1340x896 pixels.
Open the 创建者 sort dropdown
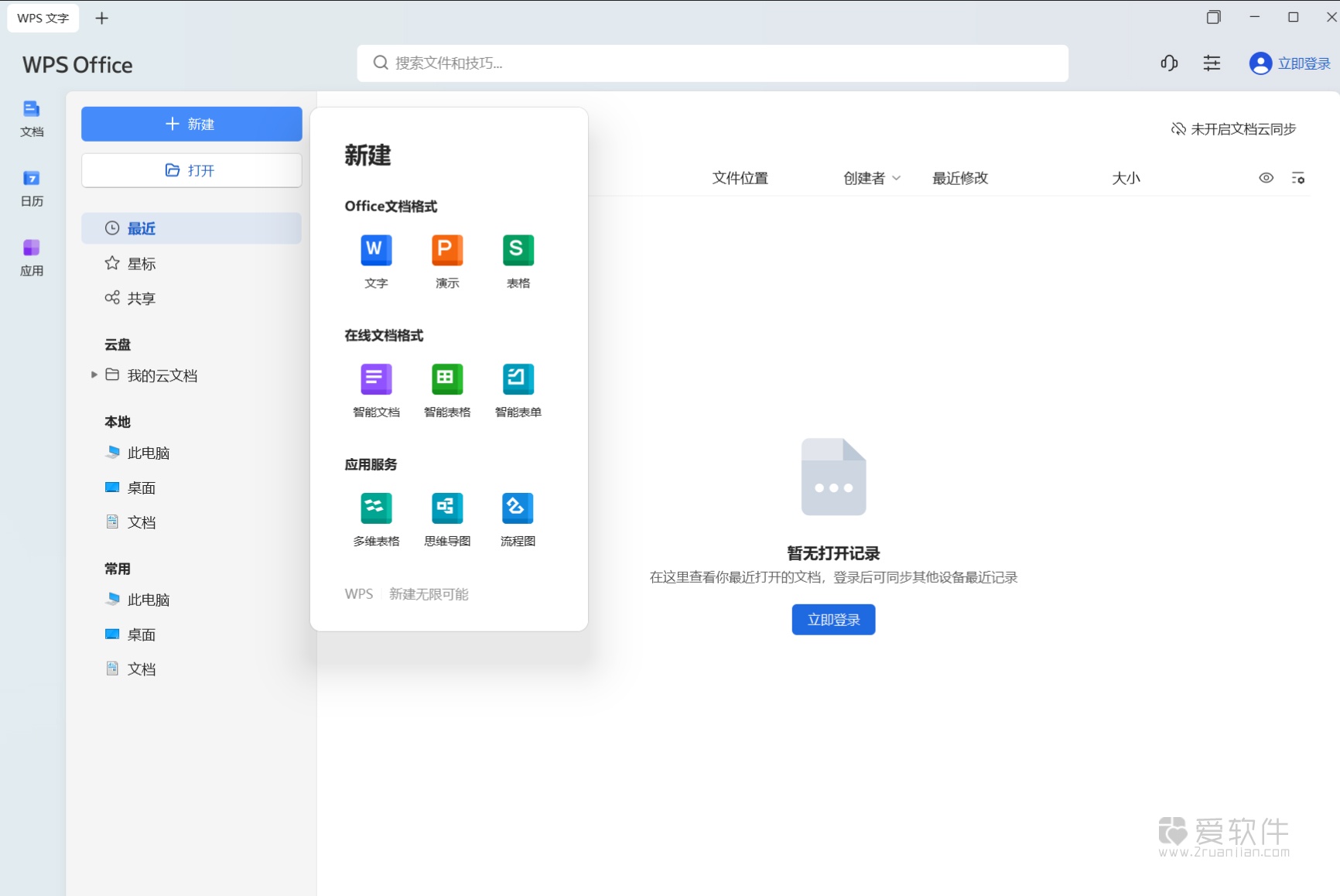coord(871,177)
